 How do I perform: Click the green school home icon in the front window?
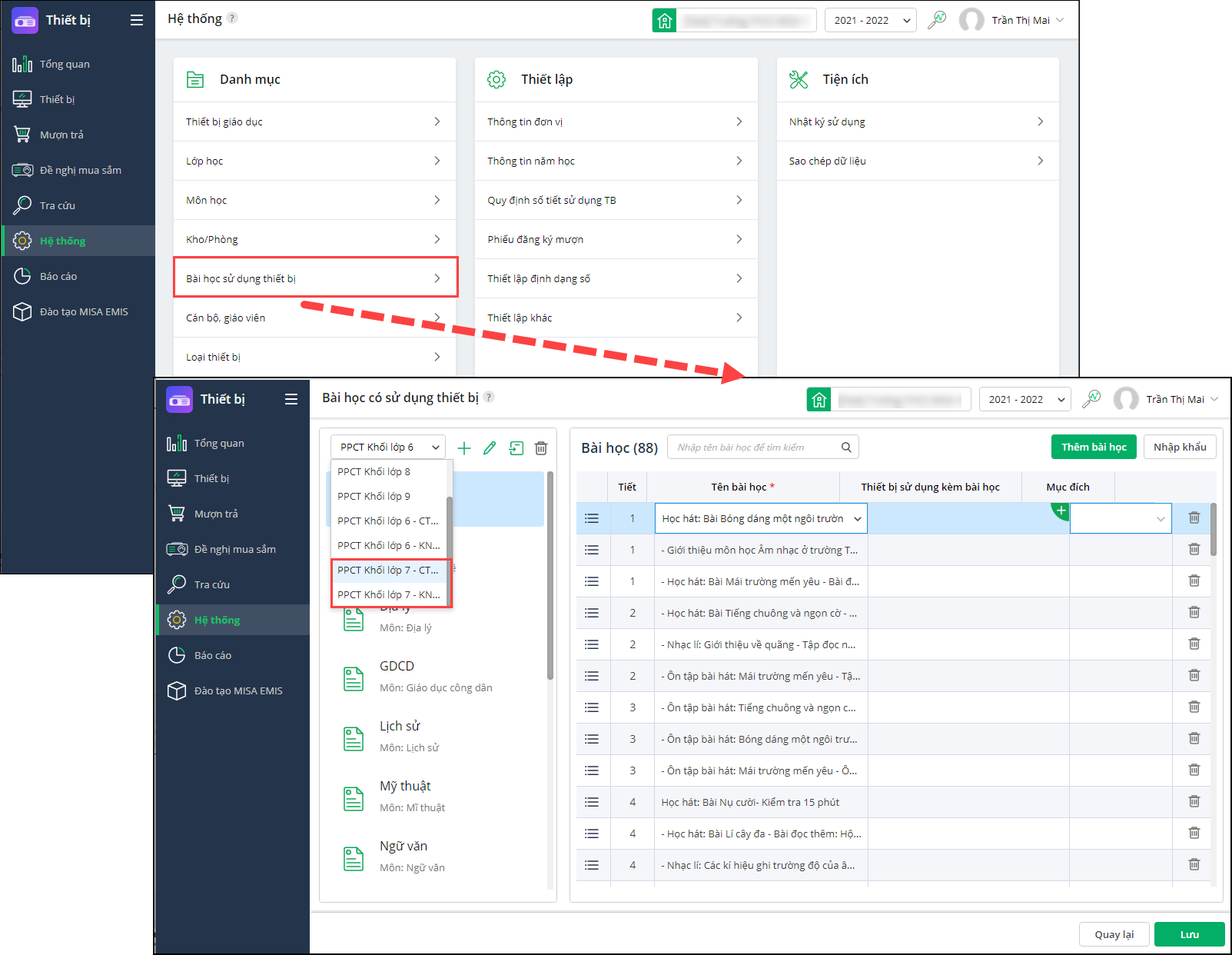[819, 399]
